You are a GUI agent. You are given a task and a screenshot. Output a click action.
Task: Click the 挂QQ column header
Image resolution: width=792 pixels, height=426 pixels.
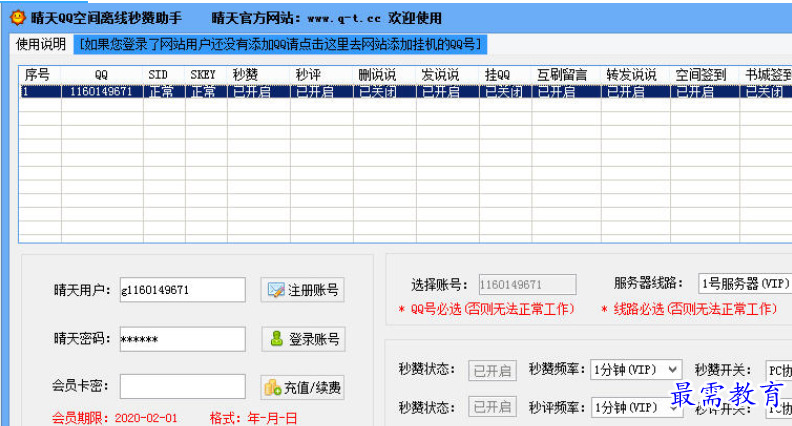[505, 75]
